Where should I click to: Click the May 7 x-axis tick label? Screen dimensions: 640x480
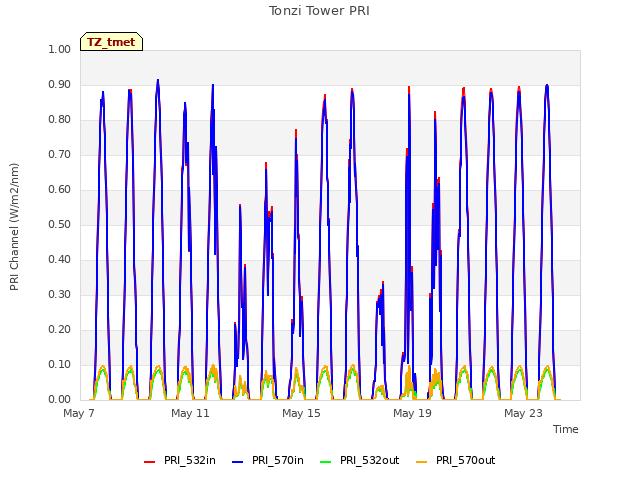point(79,413)
